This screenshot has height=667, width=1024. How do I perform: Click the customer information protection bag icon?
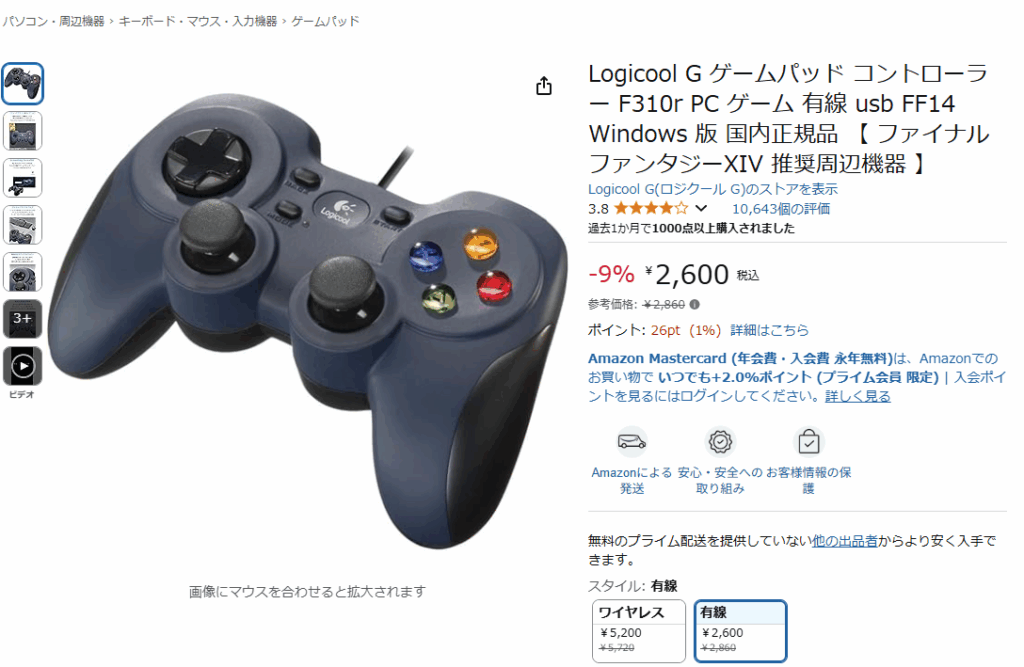[x=808, y=442]
